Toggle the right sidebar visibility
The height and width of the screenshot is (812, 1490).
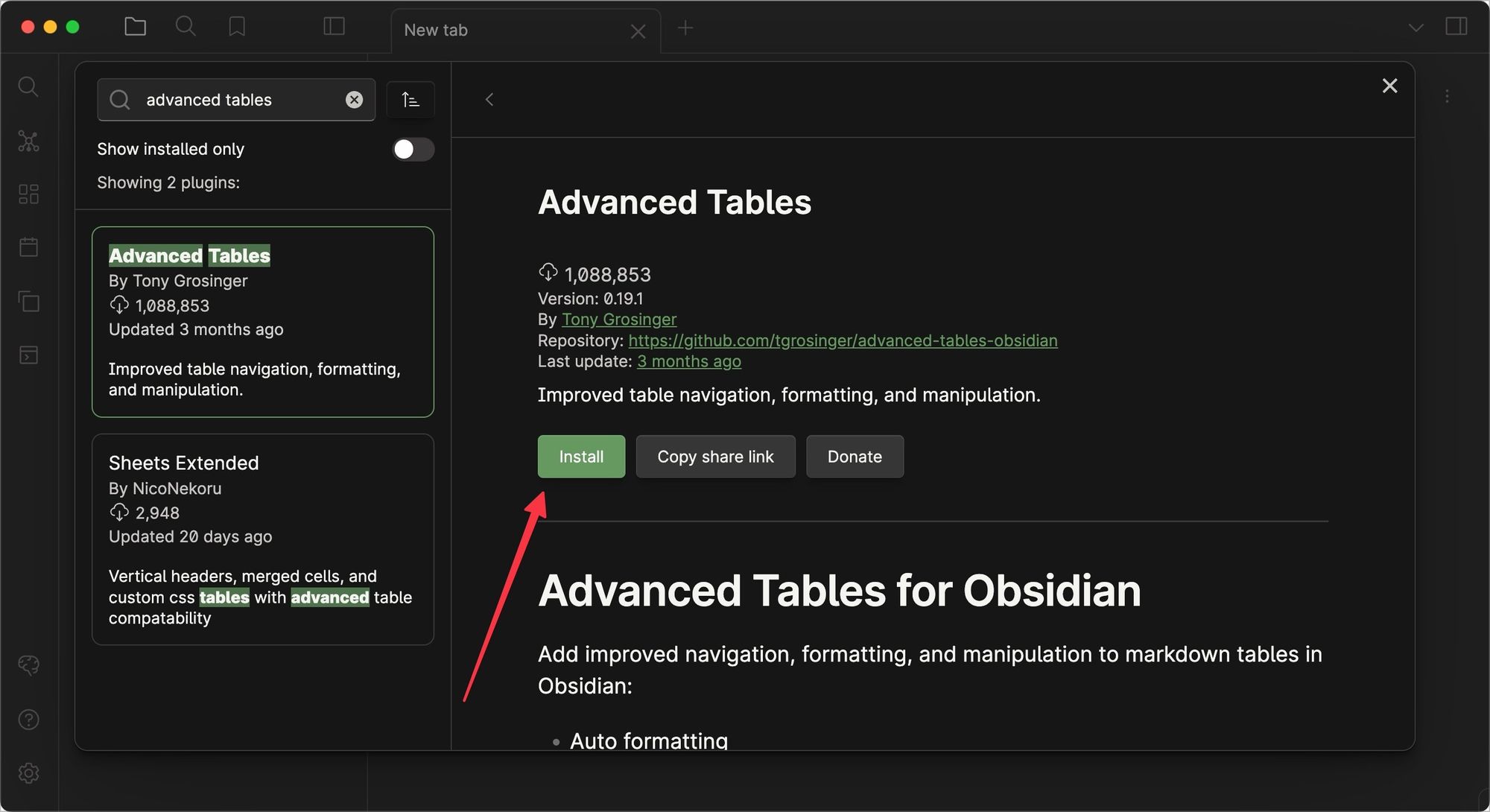pos(1454,26)
